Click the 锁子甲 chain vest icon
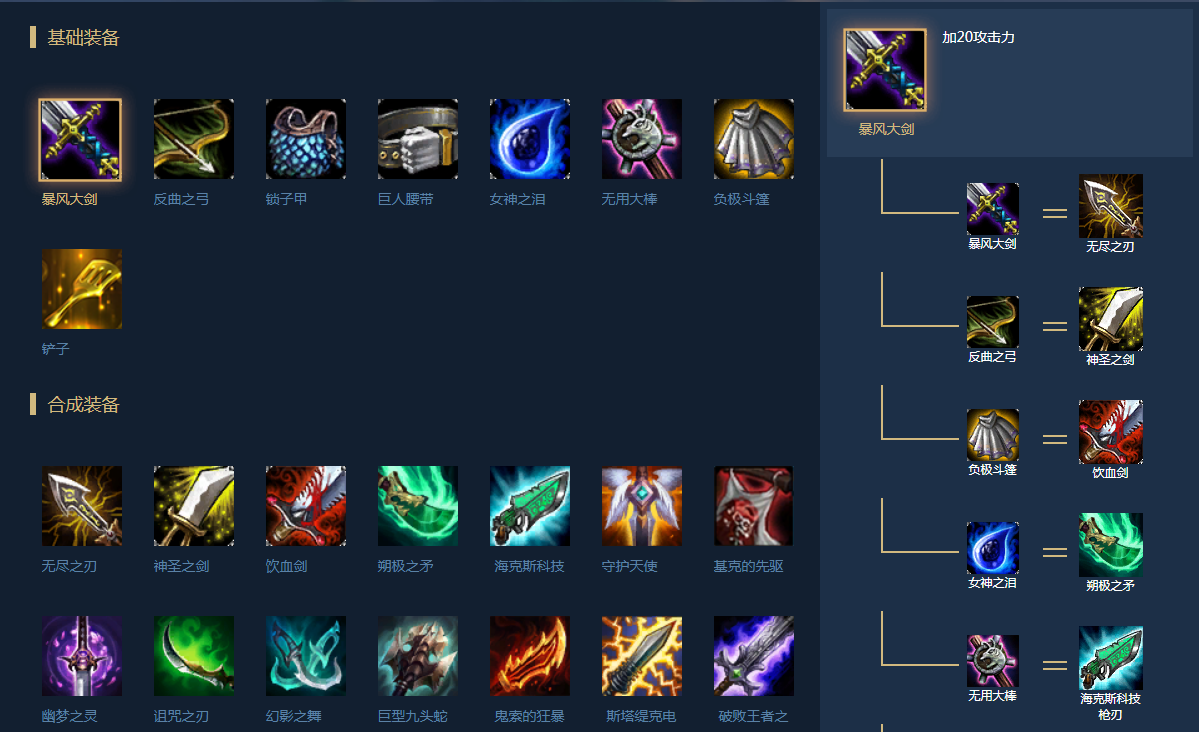 click(x=306, y=139)
